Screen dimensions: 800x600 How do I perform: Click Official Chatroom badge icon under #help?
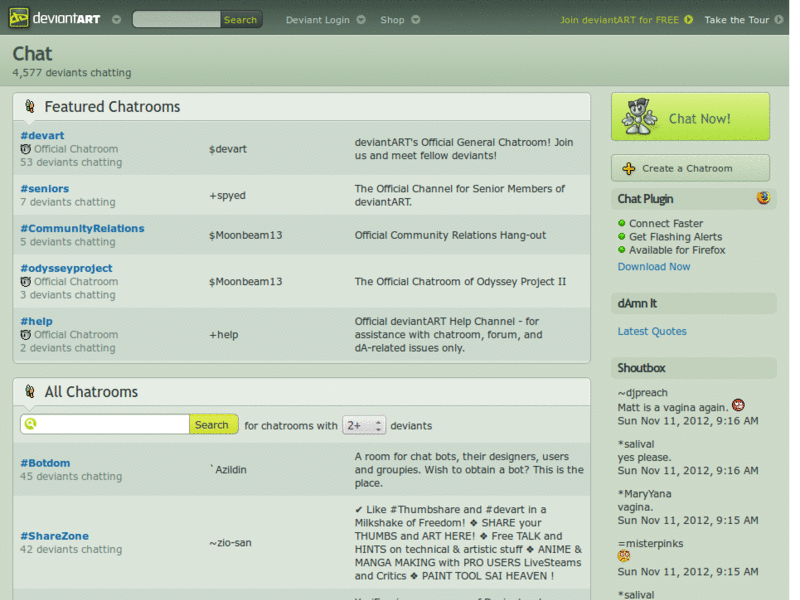pos(26,335)
